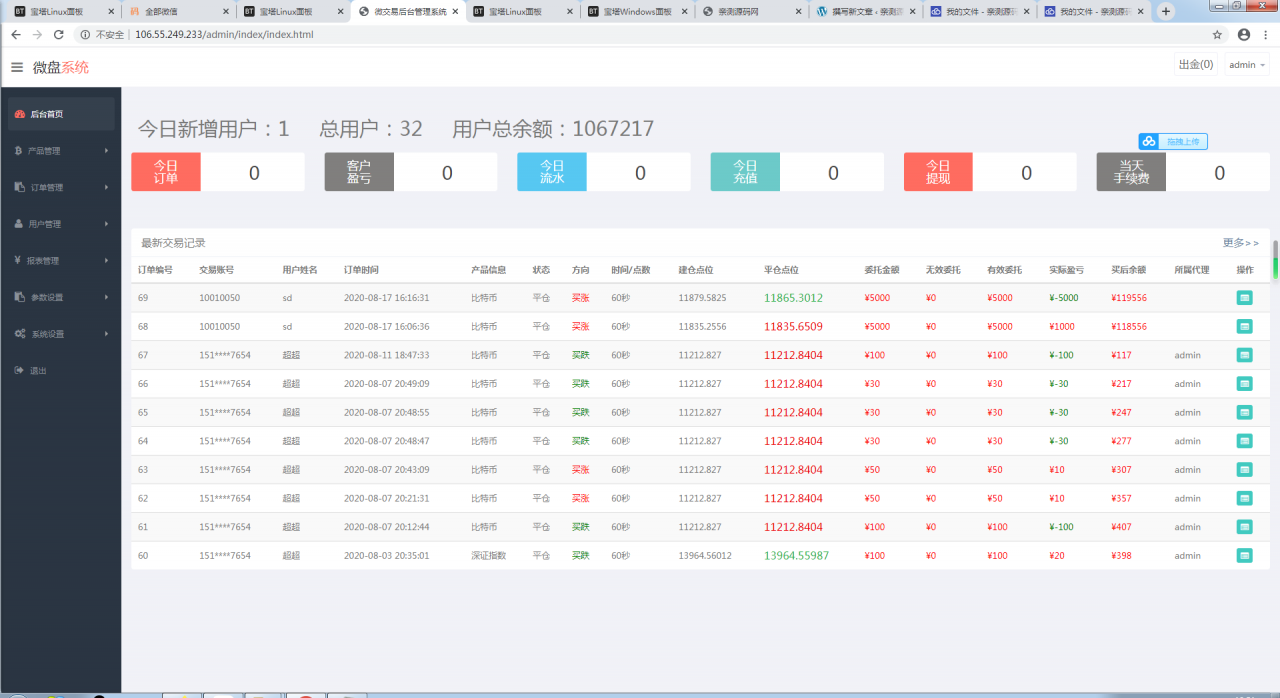Switch to the 撰写新文章 browser tab
The height and width of the screenshot is (698, 1280).
tap(864, 12)
